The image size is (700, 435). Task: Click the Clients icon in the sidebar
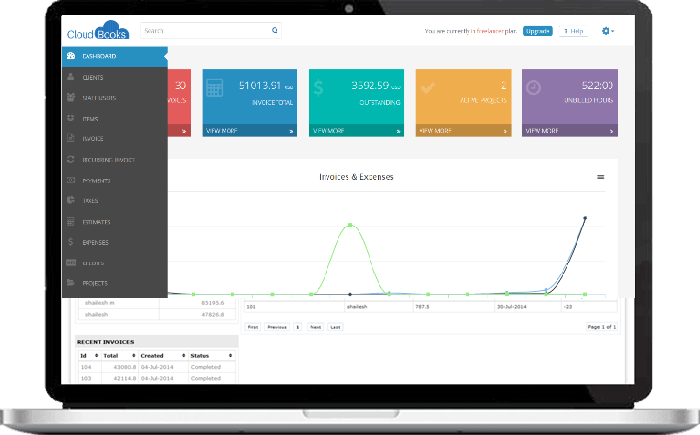point(70,77)
